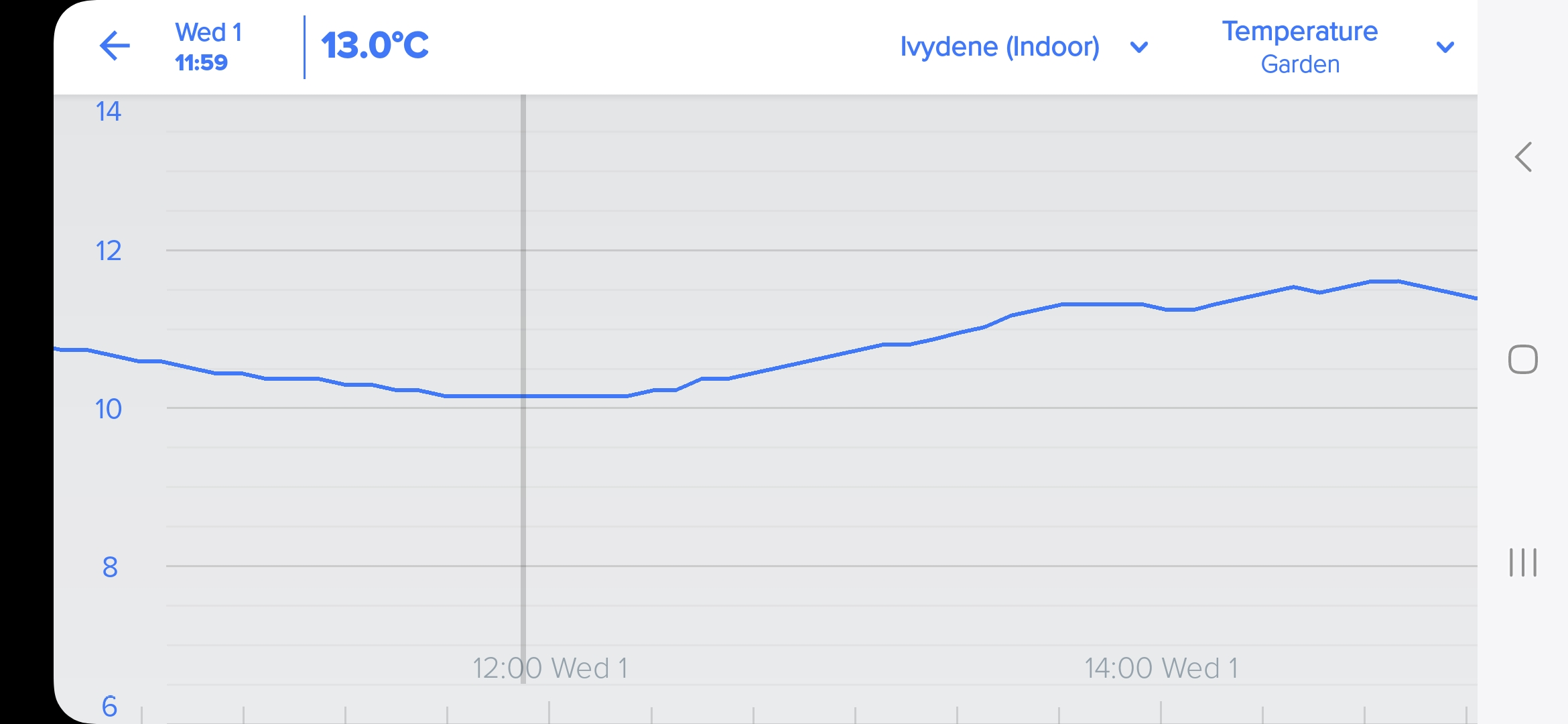Tap the 13.0°C current reading

tap(375, 46)
